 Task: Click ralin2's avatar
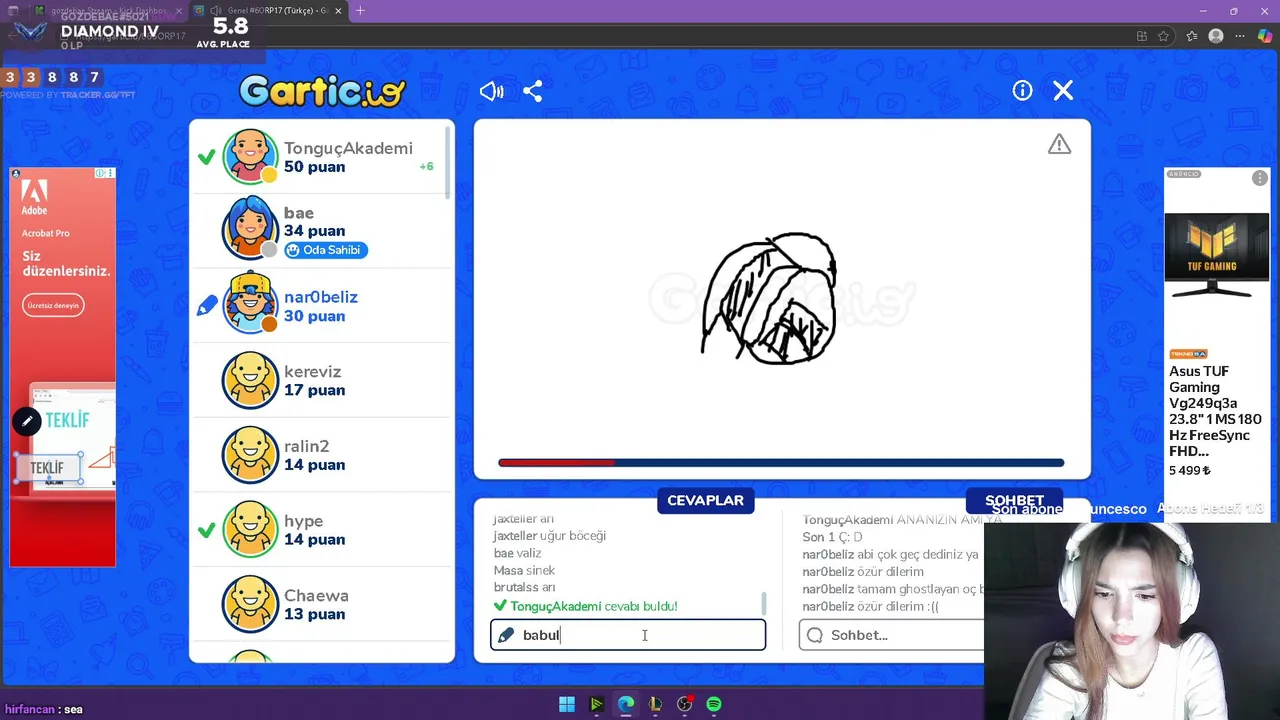tap(249, 455)
